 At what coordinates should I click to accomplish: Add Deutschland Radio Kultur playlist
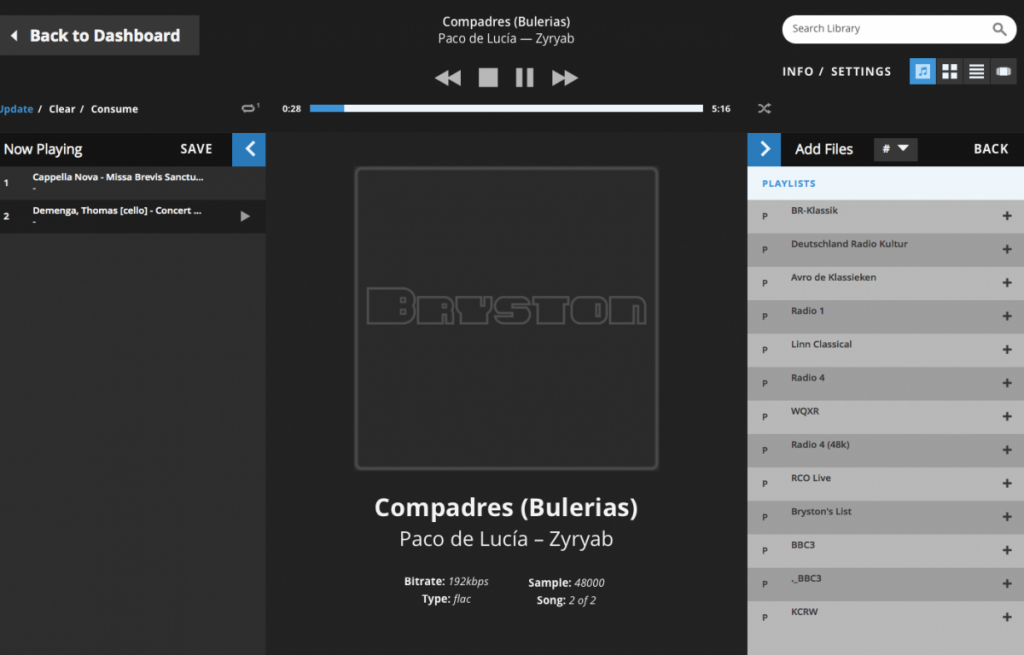1007,249
